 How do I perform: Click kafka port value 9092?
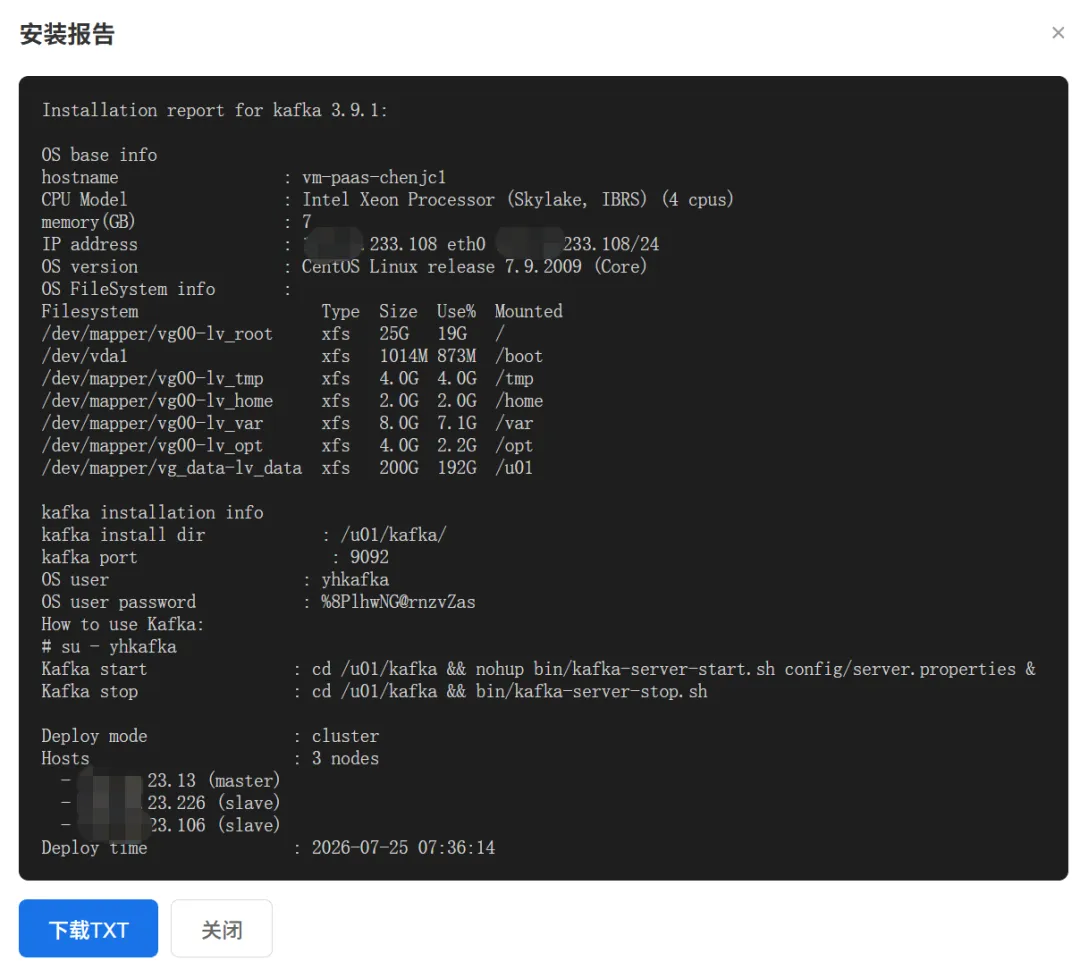[369, 557]
